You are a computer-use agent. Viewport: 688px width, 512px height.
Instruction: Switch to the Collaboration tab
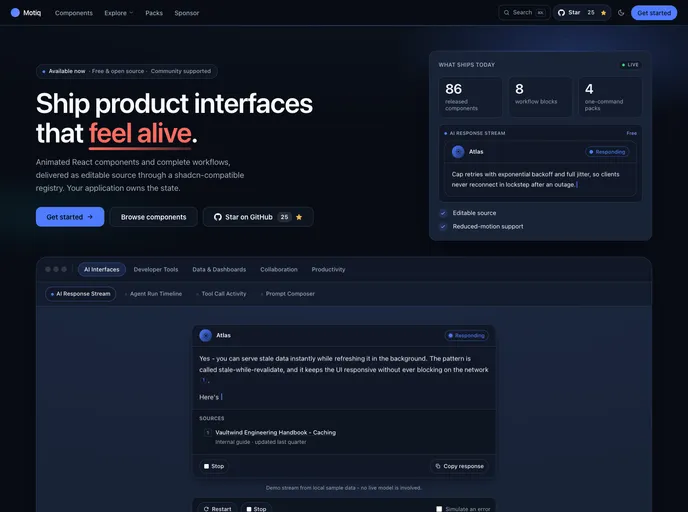[279, 269]
